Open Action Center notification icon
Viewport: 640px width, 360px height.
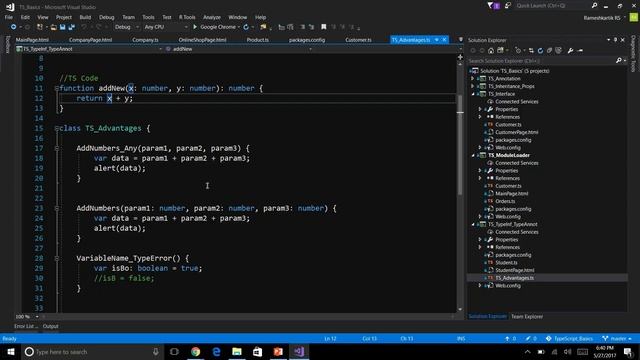tap(629, 351)
